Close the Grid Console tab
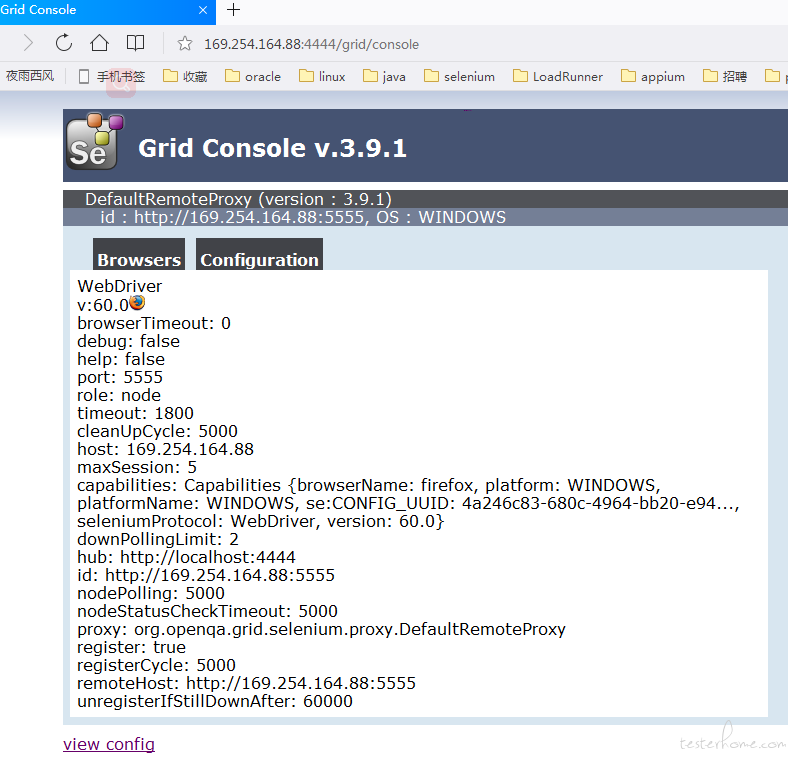Image resolution: width=788 pixels, height=760 pixels. 203,10
